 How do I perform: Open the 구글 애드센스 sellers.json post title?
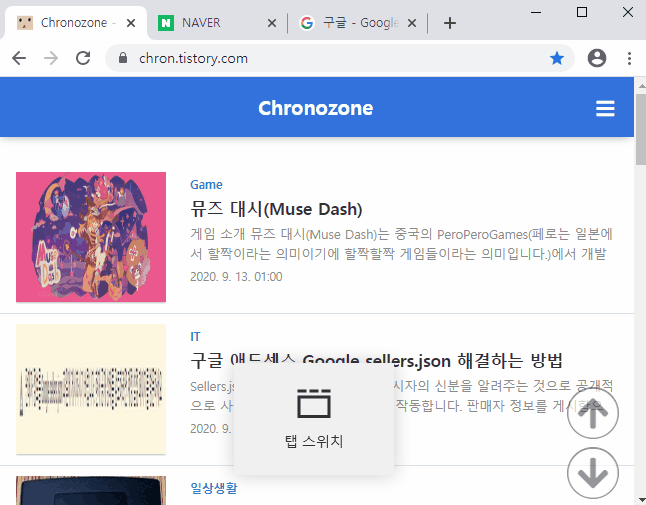coord(376,361)
